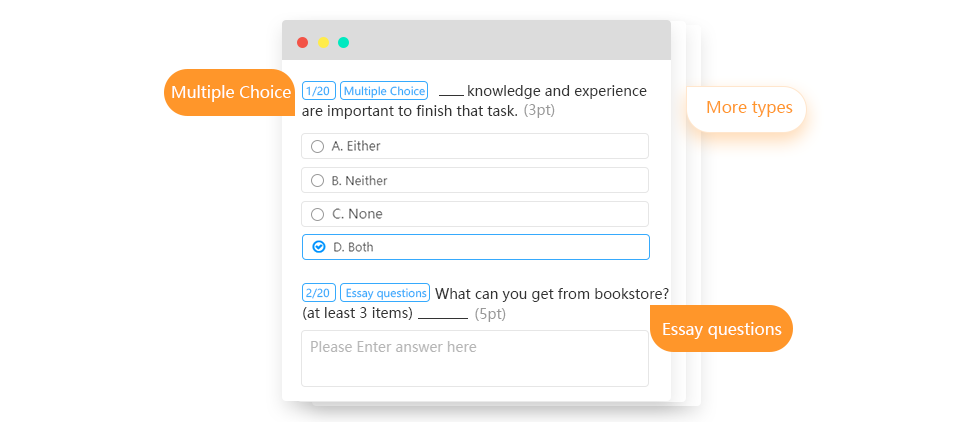Select radio button for A. Either

click(317, 146)
